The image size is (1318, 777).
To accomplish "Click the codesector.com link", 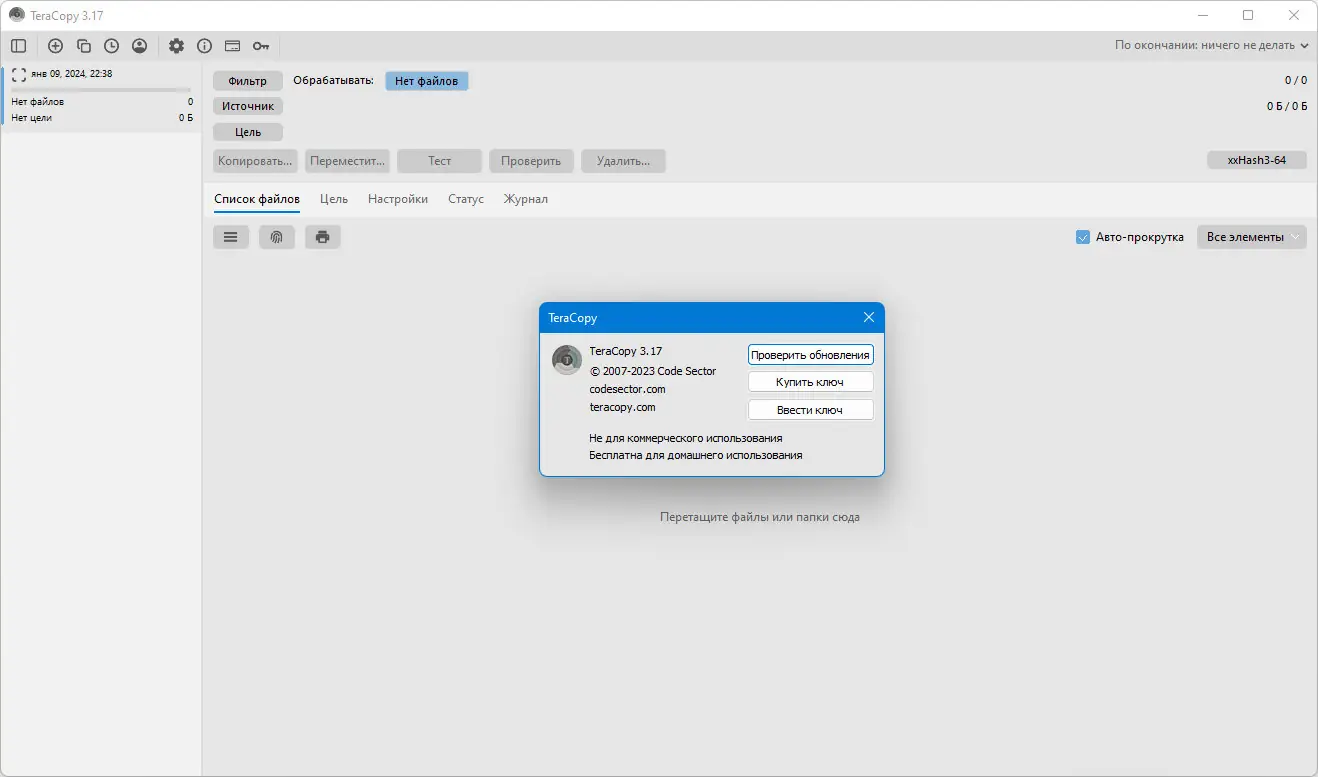I will [628, 389].
